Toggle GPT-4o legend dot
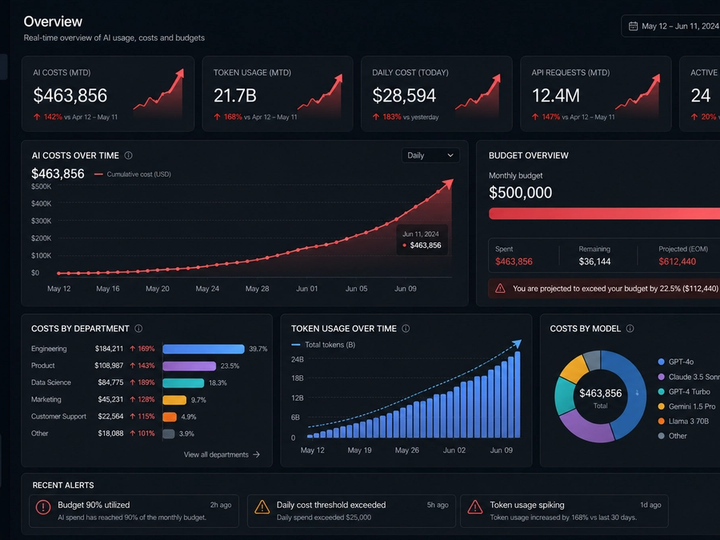Screen dimensions: 720x540 pos(661,362)
